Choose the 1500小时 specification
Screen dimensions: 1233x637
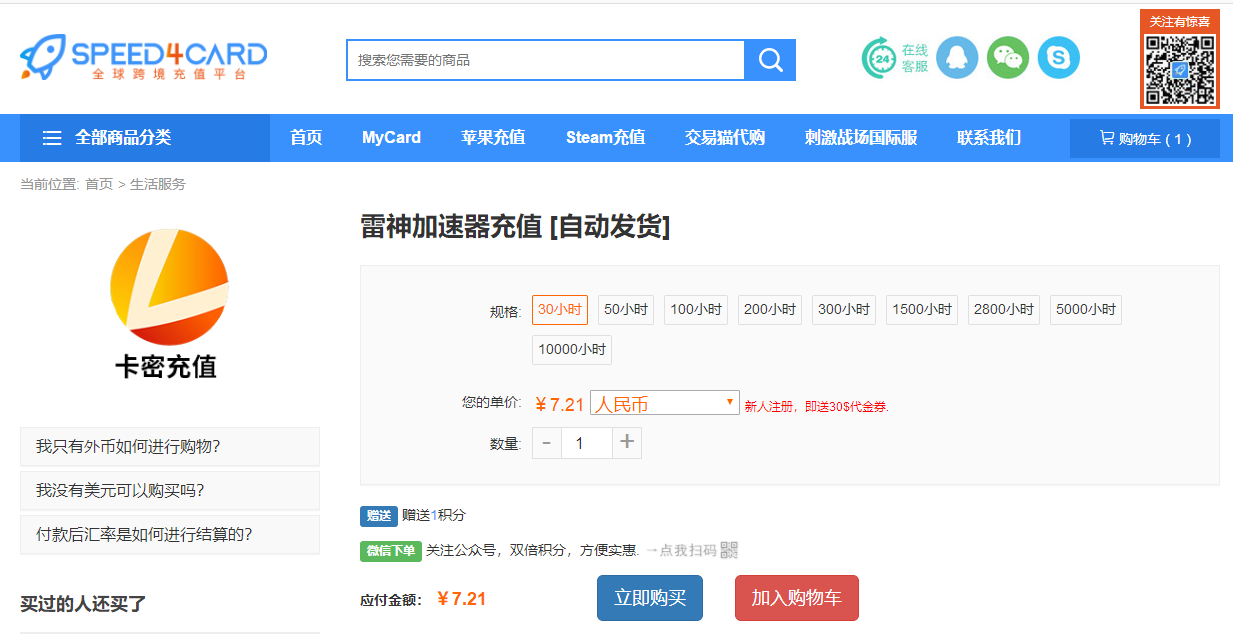point(922,310)
